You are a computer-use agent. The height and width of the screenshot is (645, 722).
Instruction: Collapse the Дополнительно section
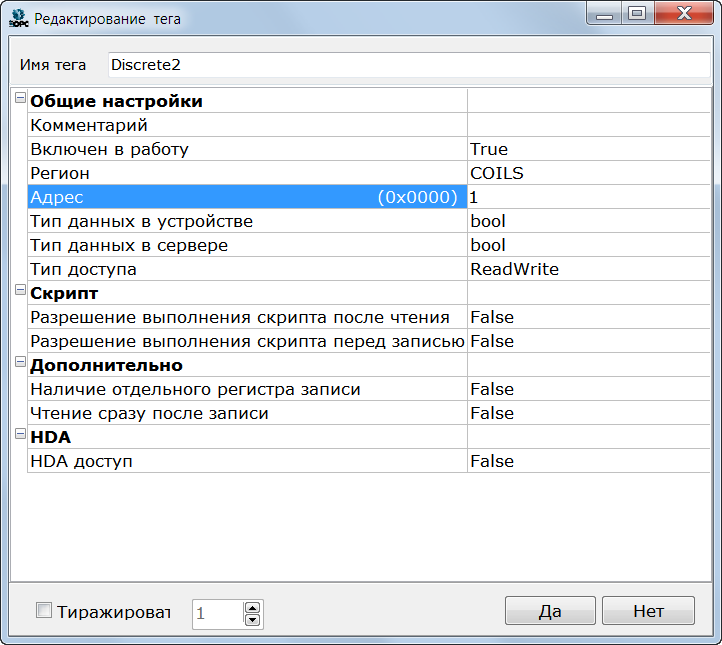tap(20, 363)
